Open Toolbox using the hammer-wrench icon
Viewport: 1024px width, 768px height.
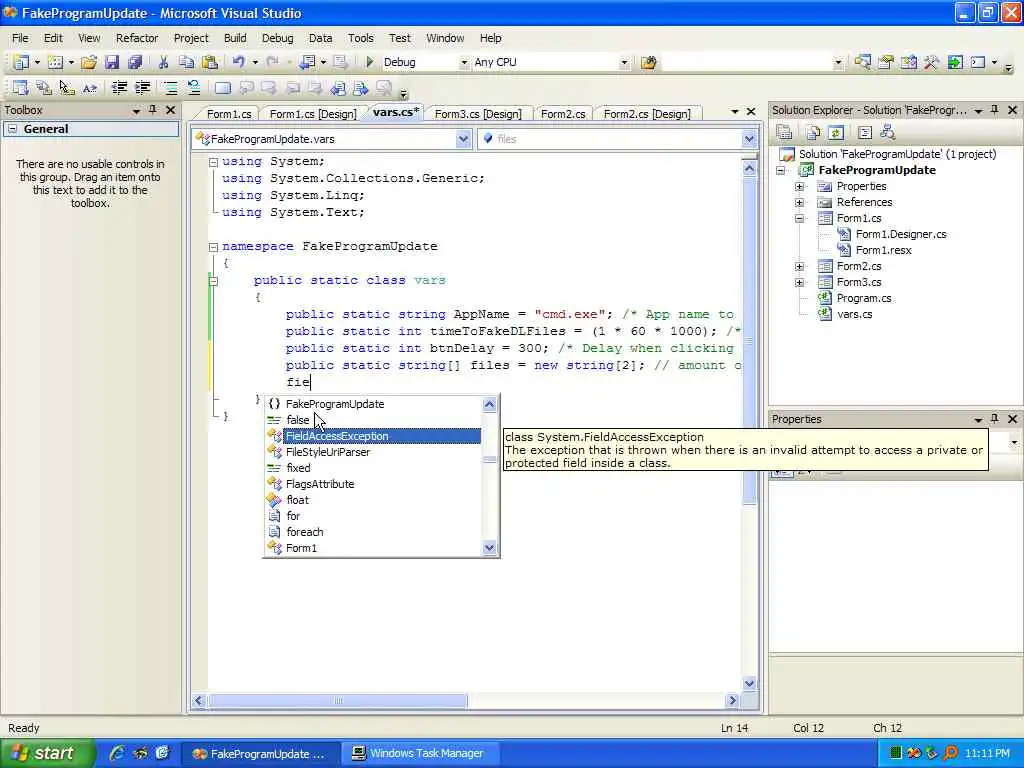(931, 62)
